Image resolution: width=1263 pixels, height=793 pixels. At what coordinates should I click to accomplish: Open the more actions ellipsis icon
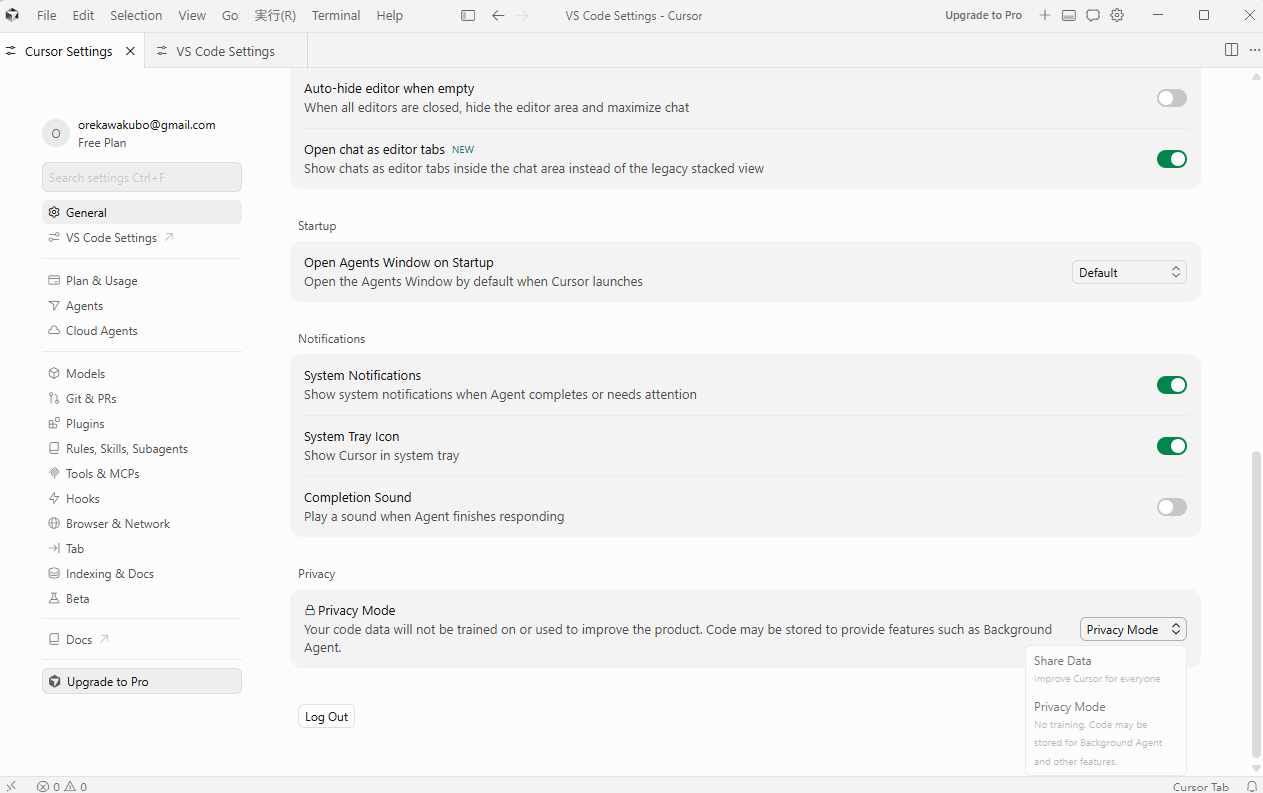pos(1254,50)
